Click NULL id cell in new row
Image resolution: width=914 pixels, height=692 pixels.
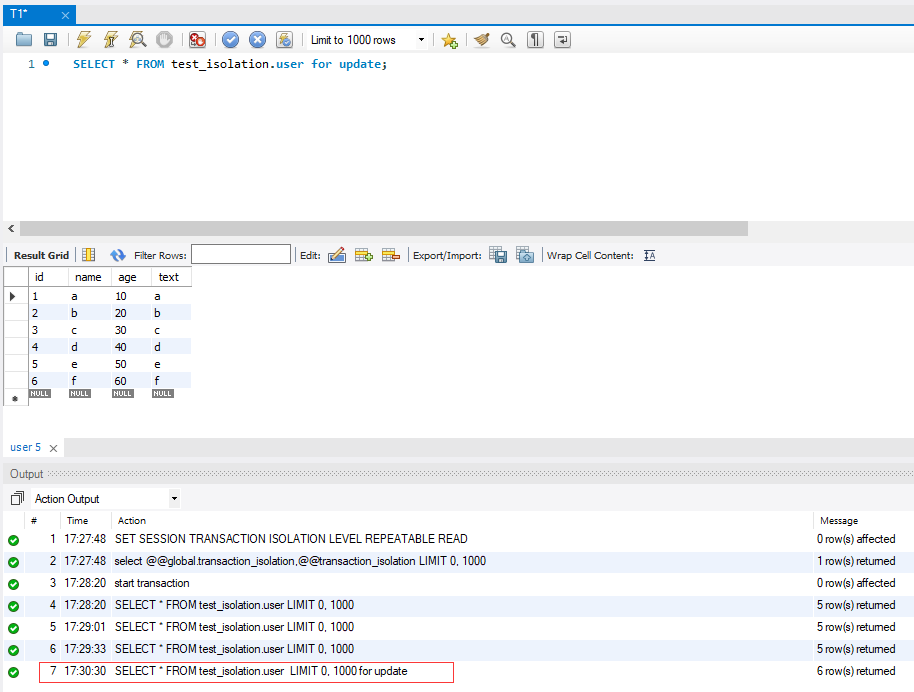tap(40, 394)
